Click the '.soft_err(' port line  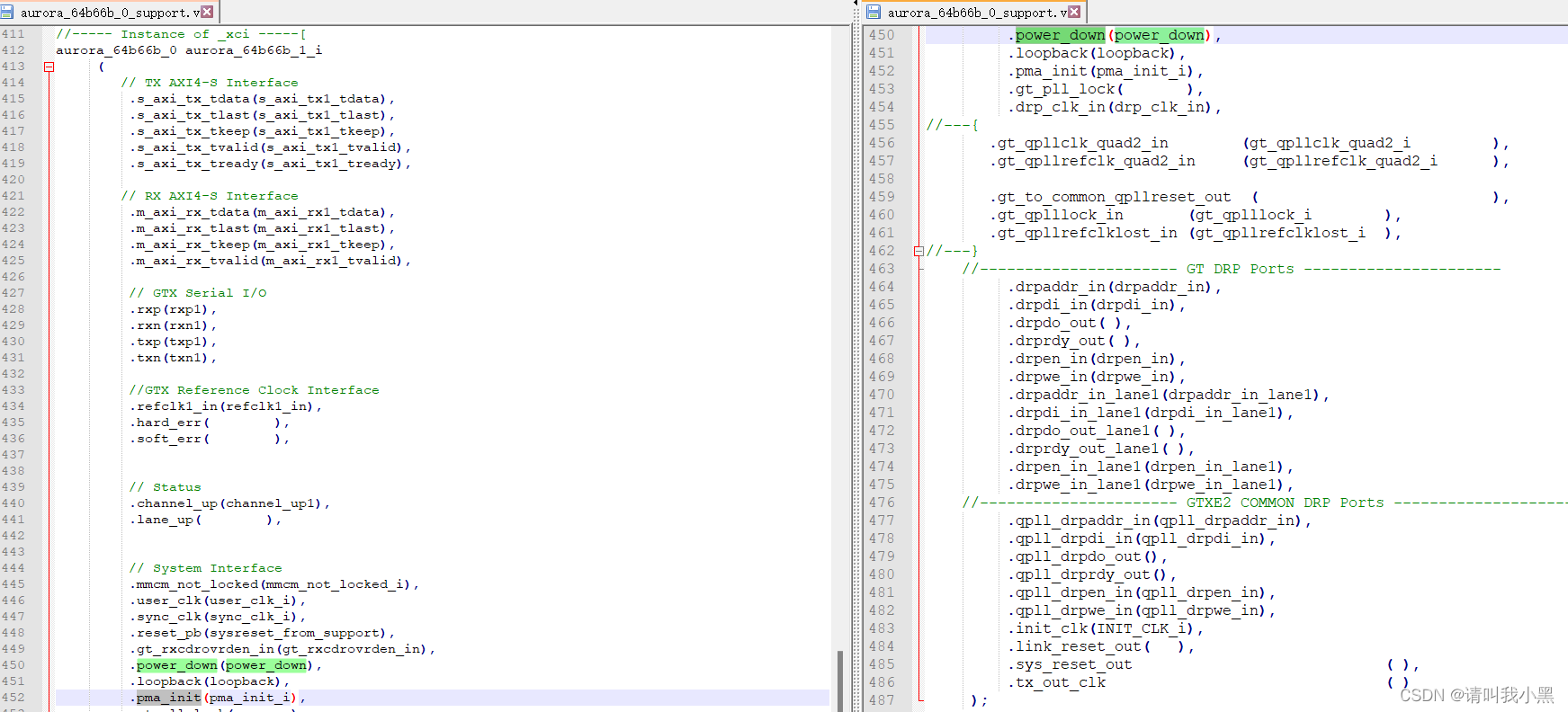210,439
